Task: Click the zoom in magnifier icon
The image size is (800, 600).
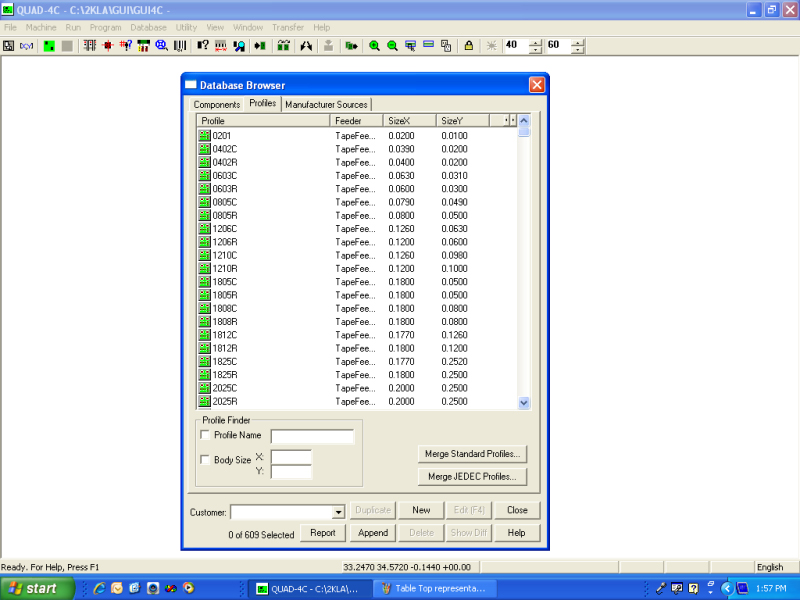Action: [x=374, y=46]
